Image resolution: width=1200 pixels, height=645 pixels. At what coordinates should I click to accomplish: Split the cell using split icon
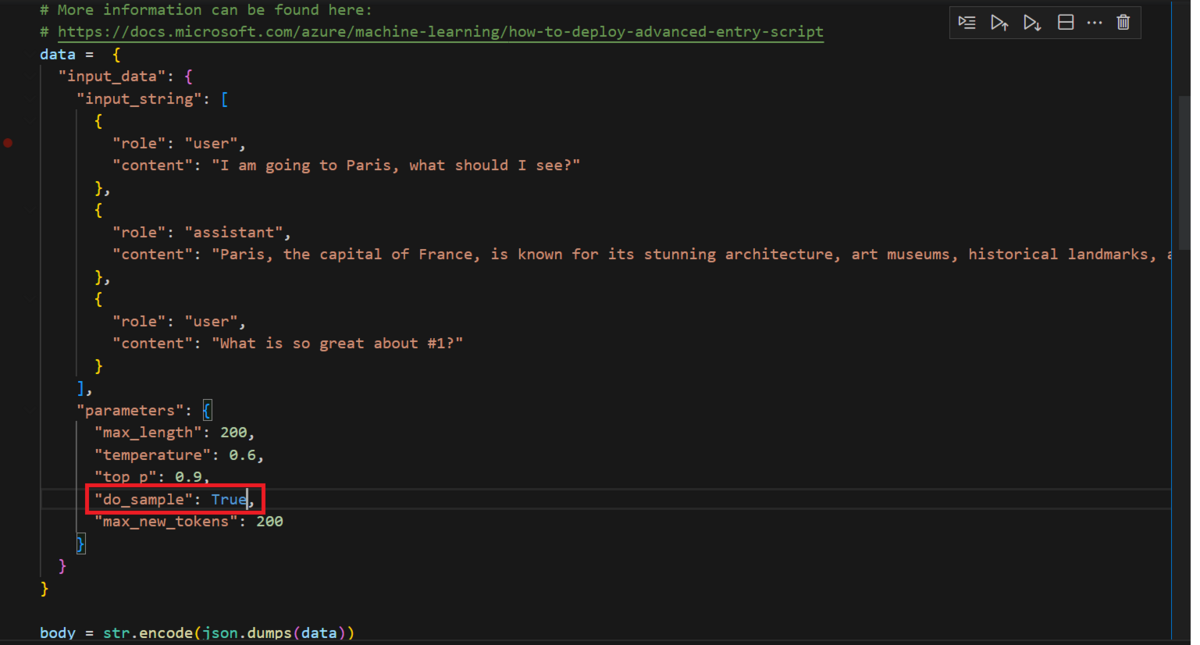pyautogui.click(x=1066, y=22)
